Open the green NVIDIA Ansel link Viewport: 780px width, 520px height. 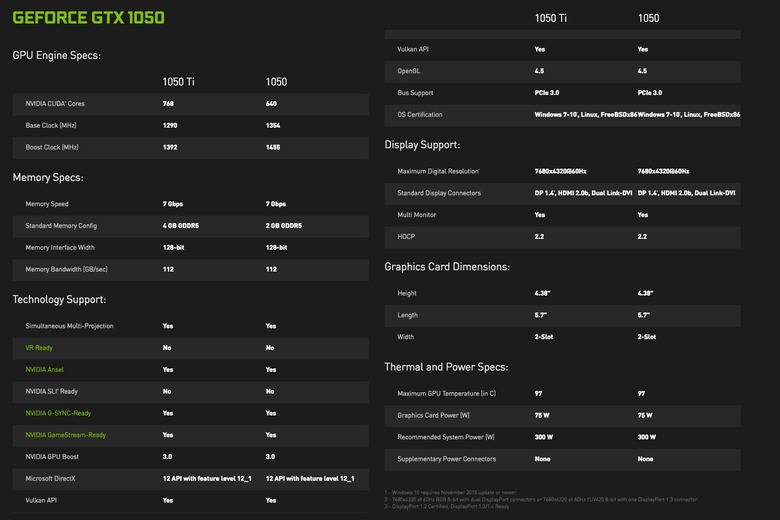(44, 370)
